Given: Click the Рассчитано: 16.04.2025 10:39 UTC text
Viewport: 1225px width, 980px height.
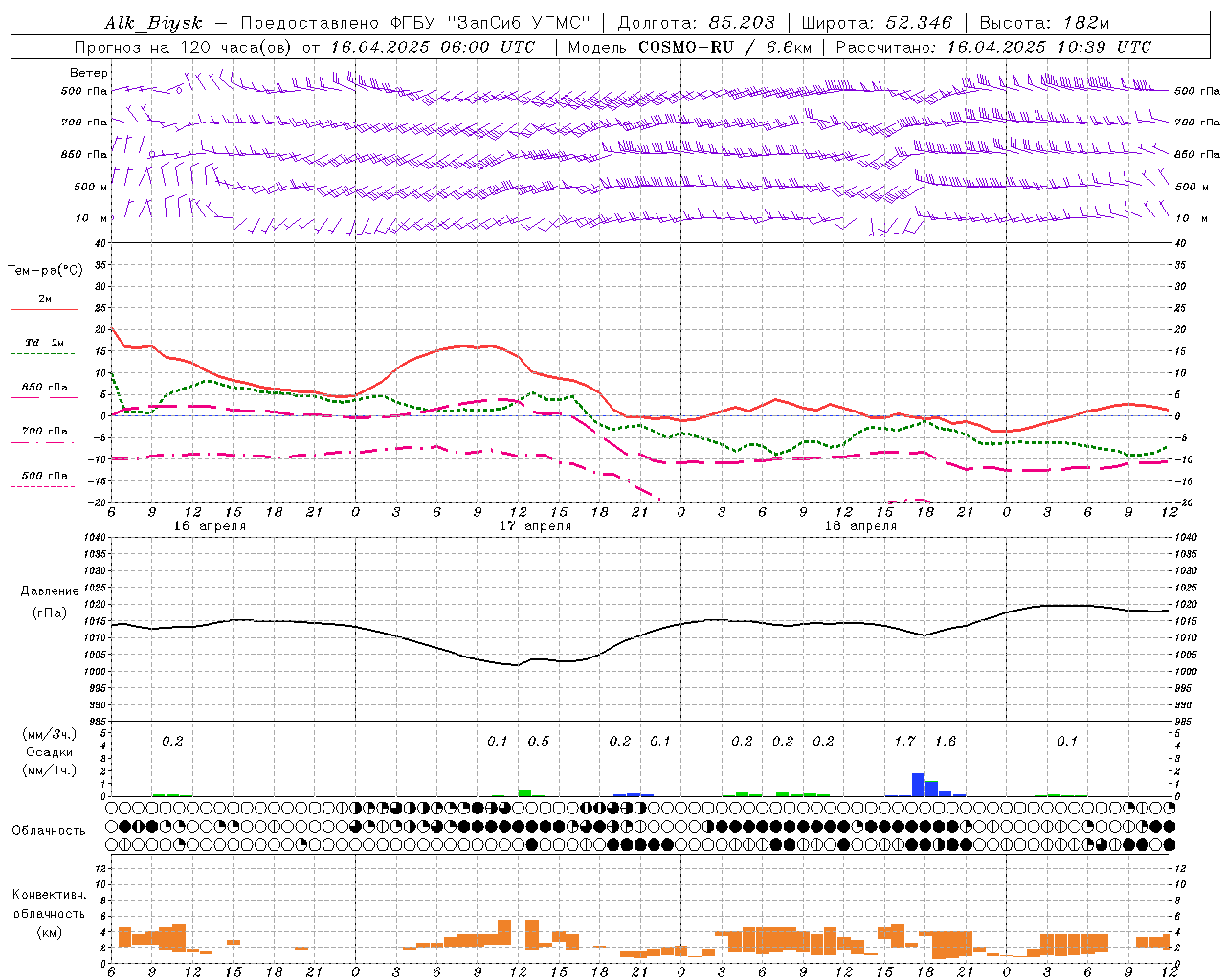Looking at the screenshot, I should tap(993, 47).
